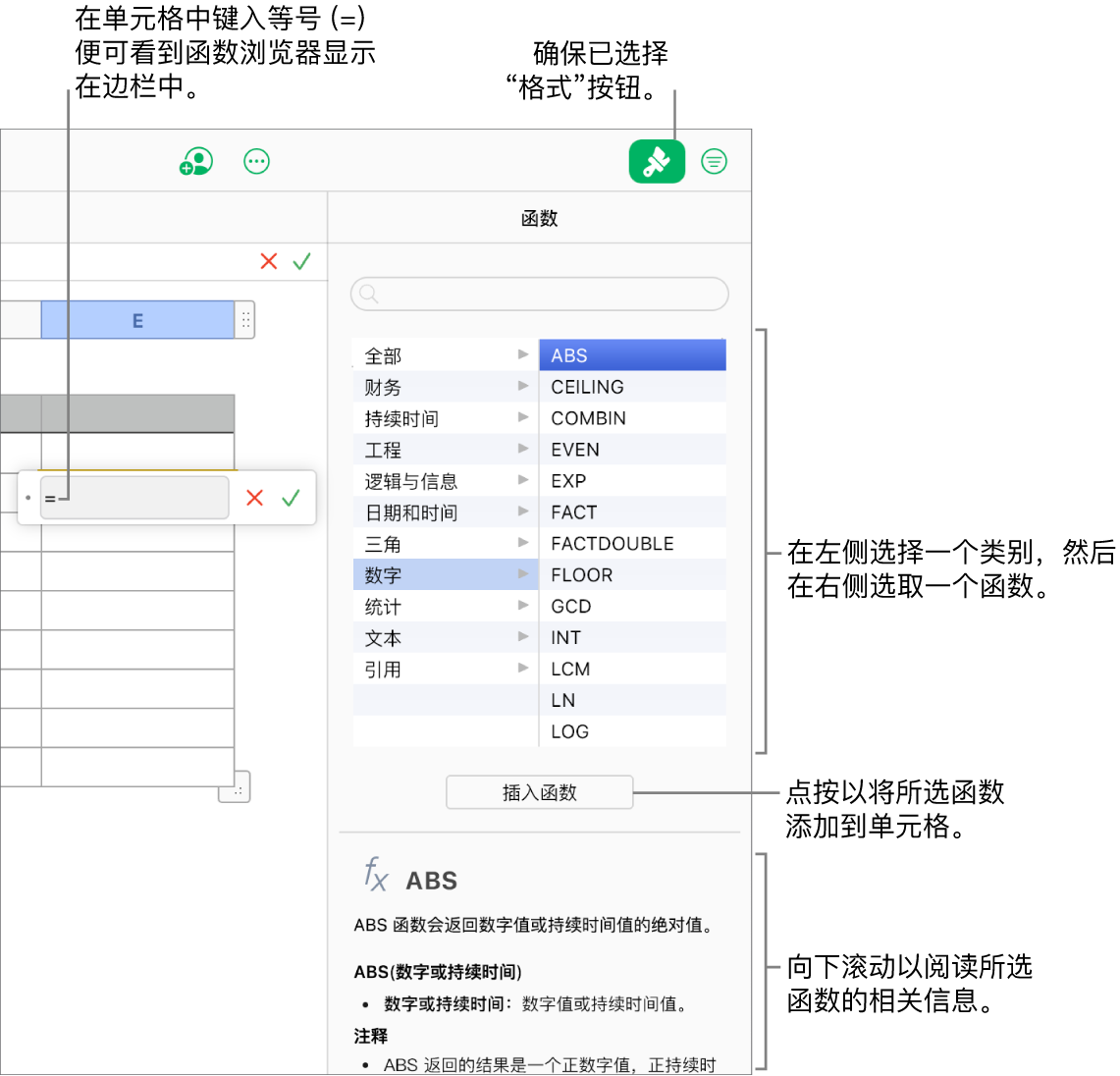Image resolution: width=1120 pixels, height=1076 pixels.
Task: Confirm the formula with the green checkmark icon
Action: [x=290, y=498]
